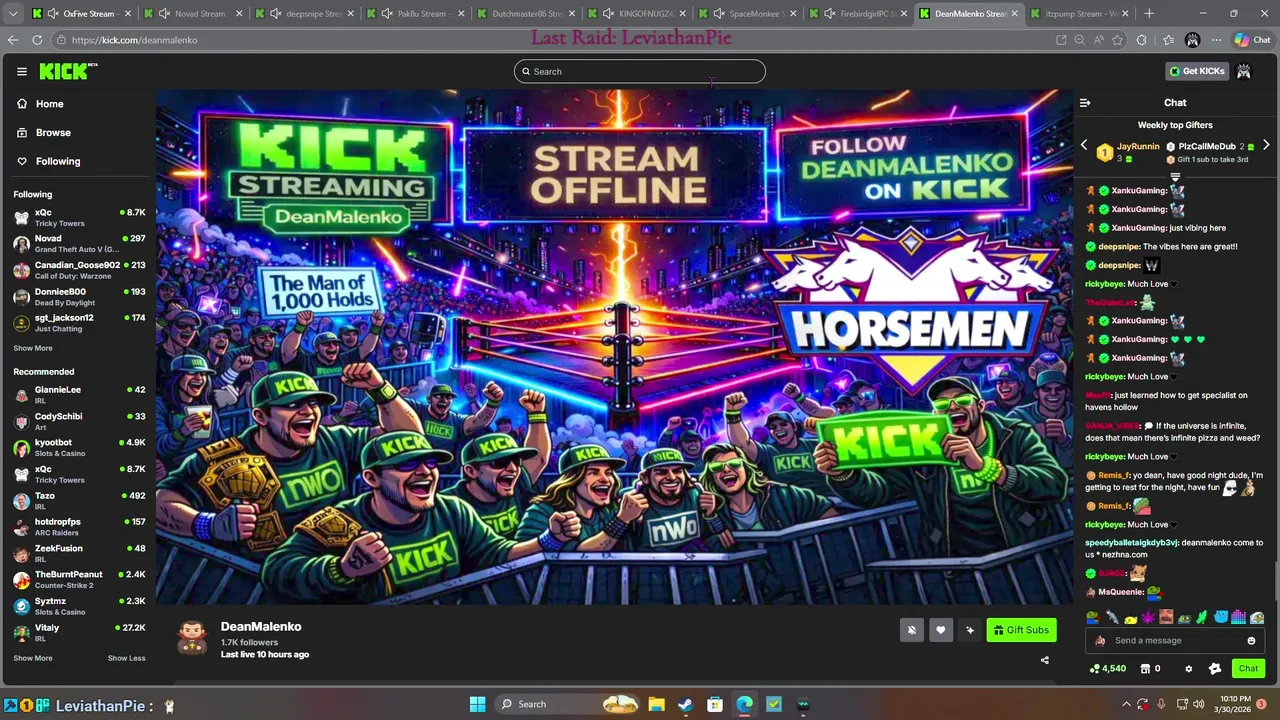This screenshot has height=720, width=1280.
Task: Zoom out via magnifier in address bar
Action: click(x=1079, y=40)
